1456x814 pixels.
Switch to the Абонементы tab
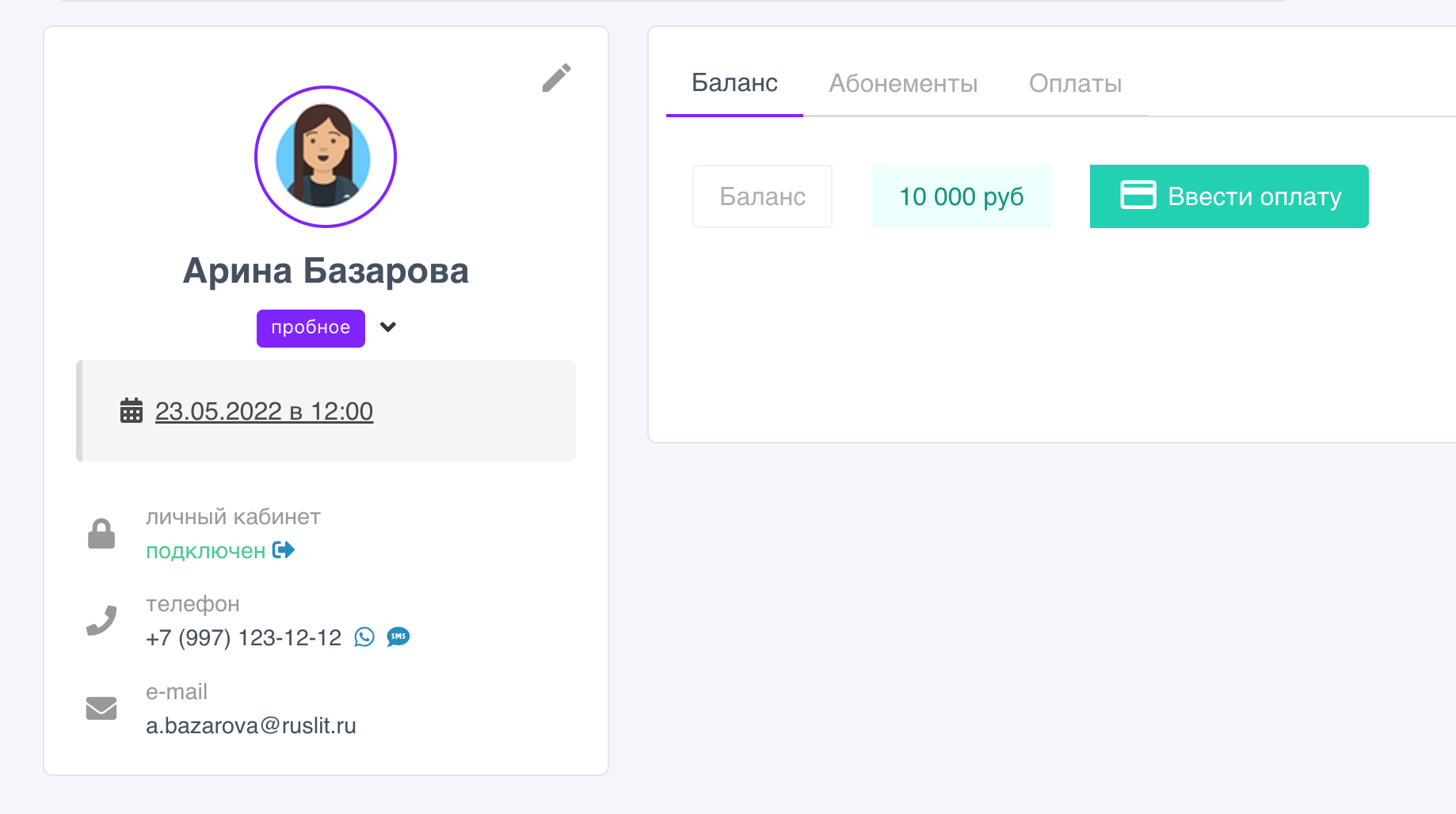click(x=903, y=83)
